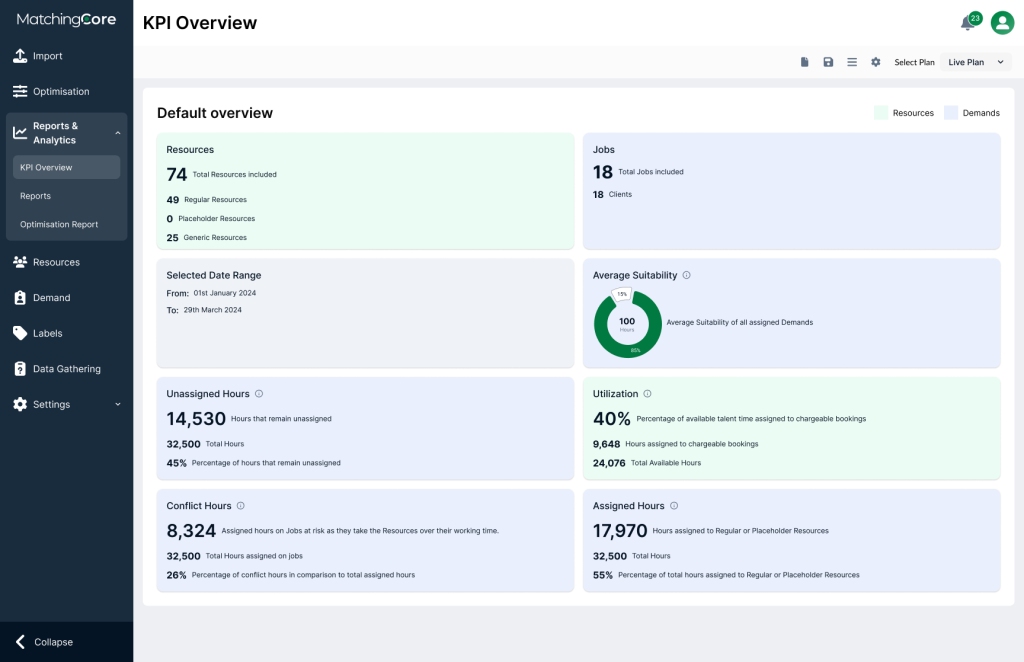The width and height of the screenshot is (1024, 662).
Task: Click the gear icon in top toolbar
Action: point(876,62)
